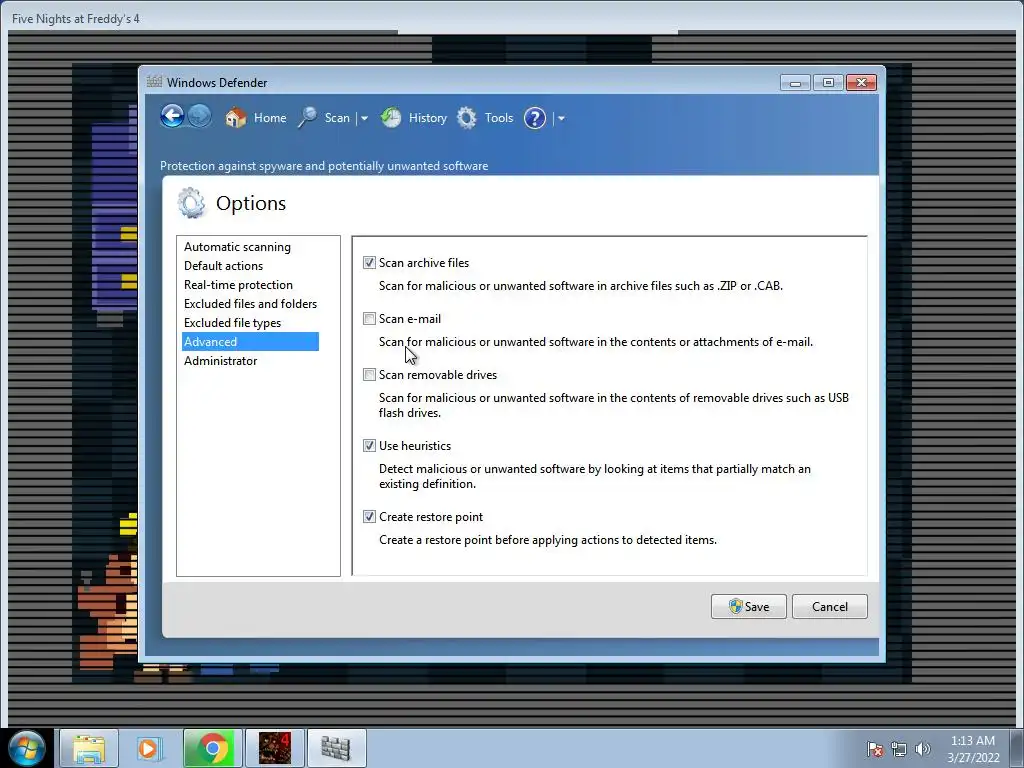Toggle the Scan archive files checkbox
1024x768 pixels.
[x=370, y=263]
